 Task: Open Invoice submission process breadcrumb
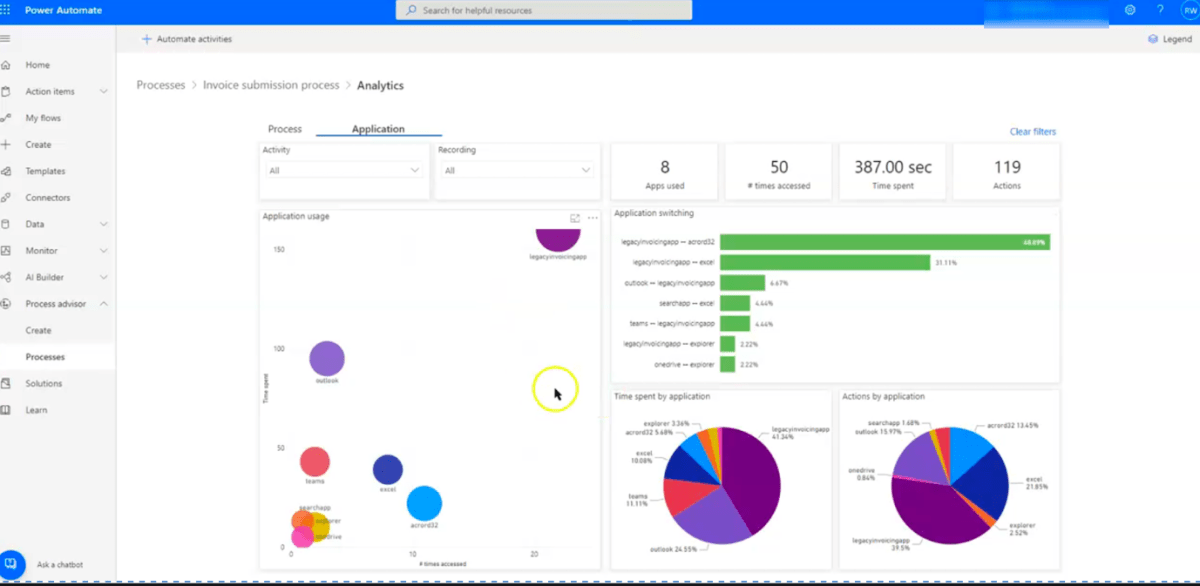[271, 86]
